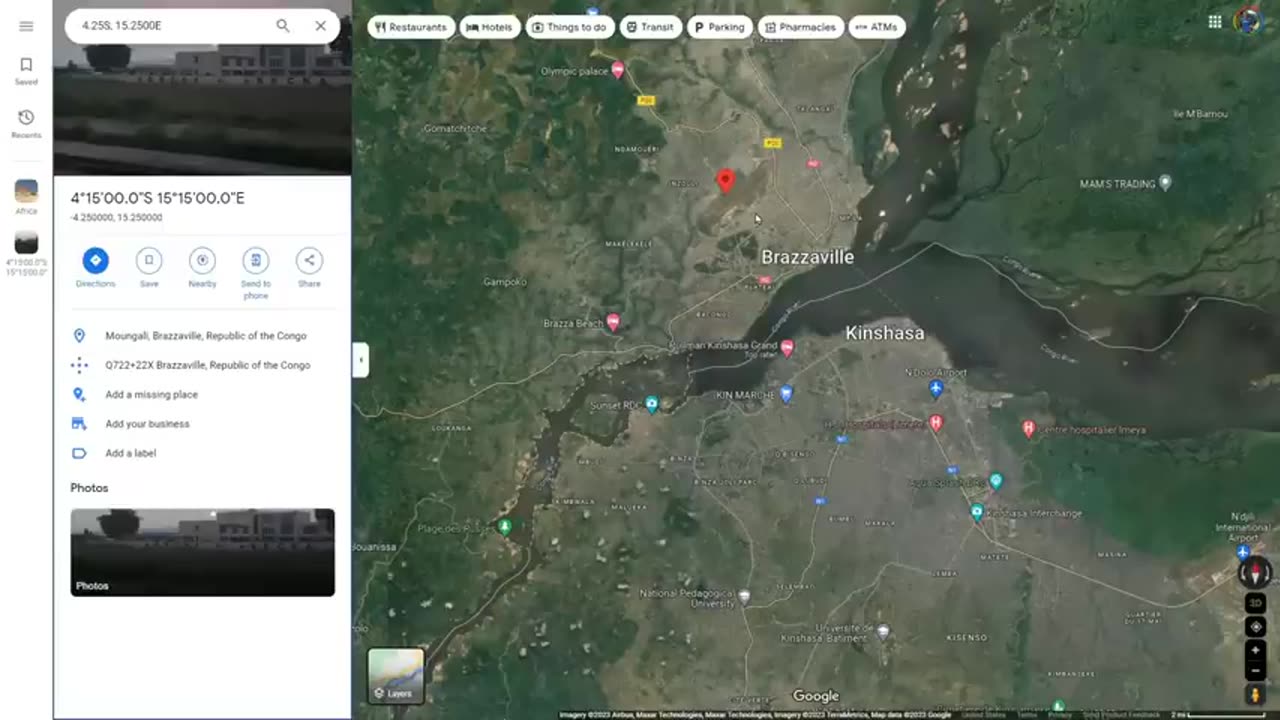1280x720 pixels.
Task: Click the Olympic palace map pin
Action: point(618,70)
